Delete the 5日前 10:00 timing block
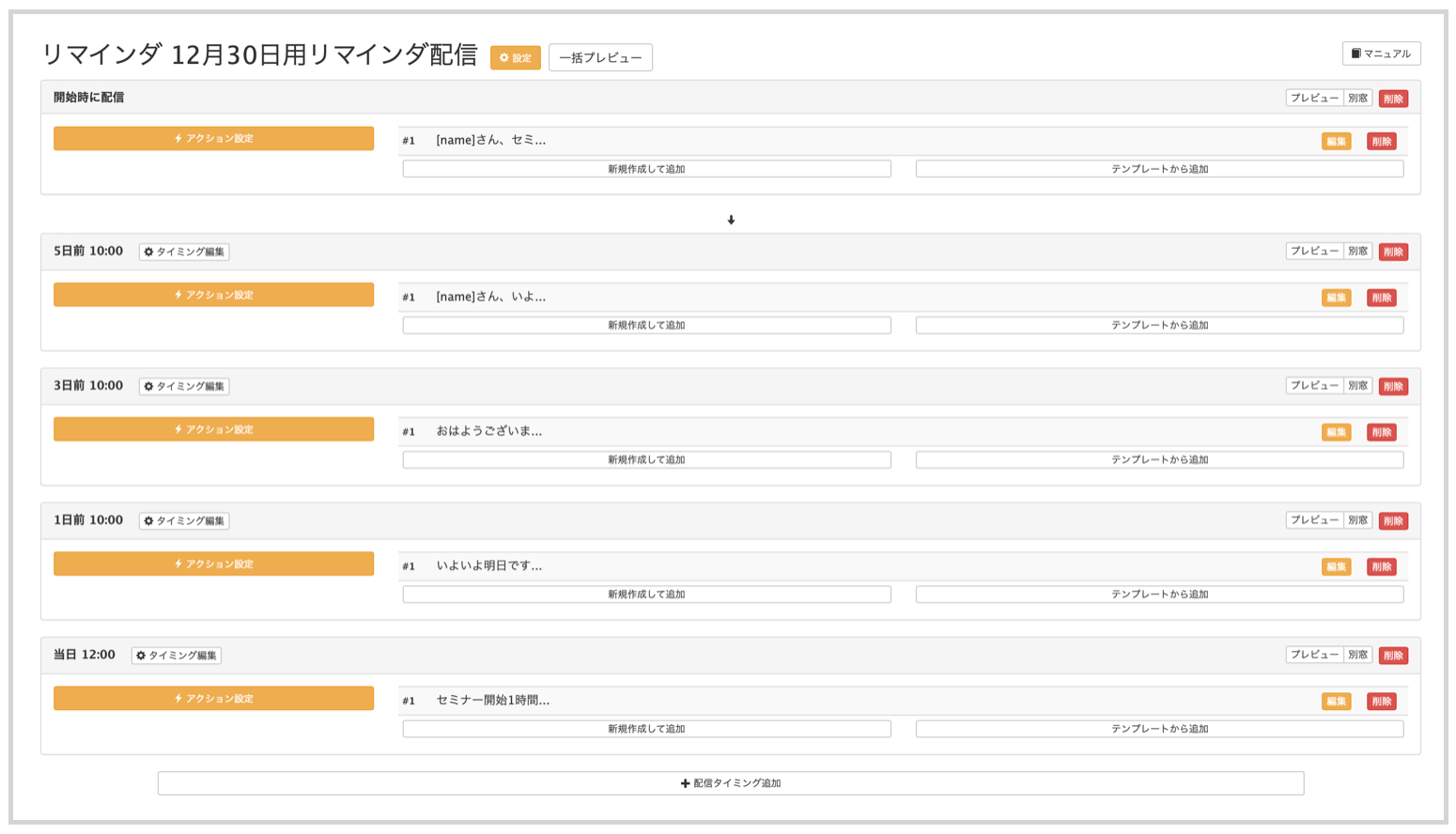The height and width of the screenshot is (834, 1456). tap(1393, 252)
